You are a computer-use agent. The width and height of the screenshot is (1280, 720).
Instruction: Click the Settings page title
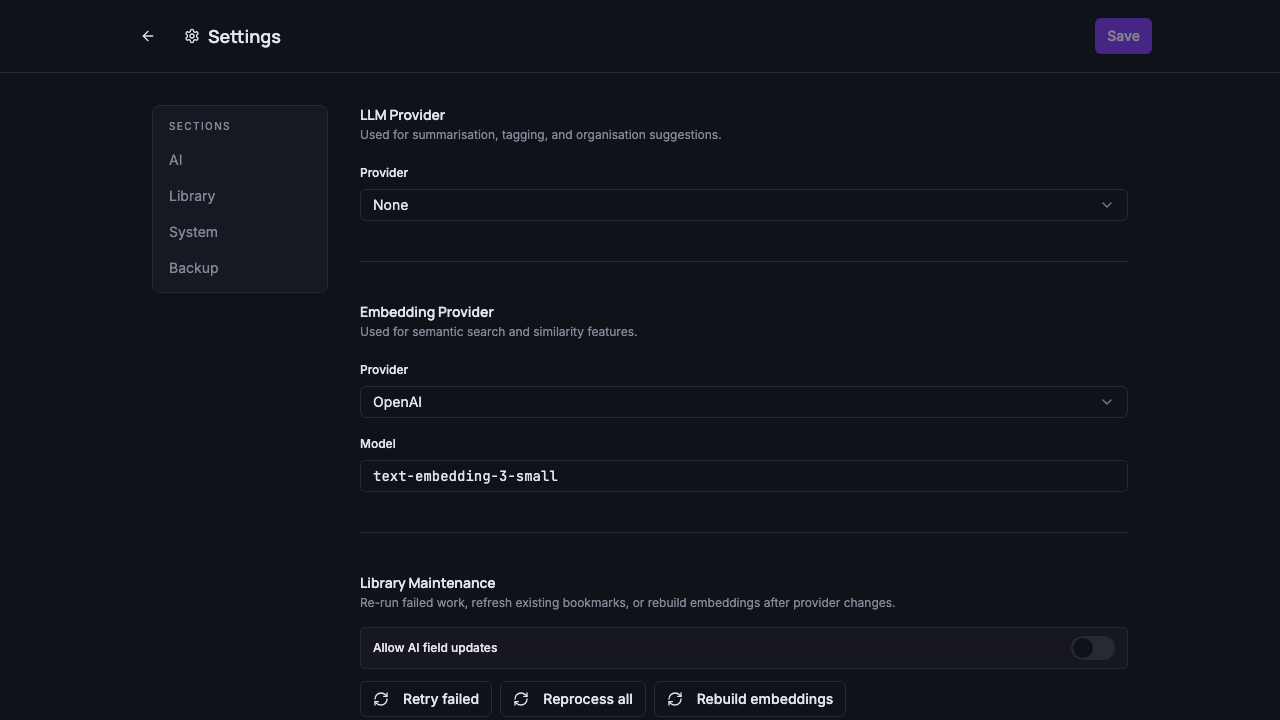tap(244, 36)
